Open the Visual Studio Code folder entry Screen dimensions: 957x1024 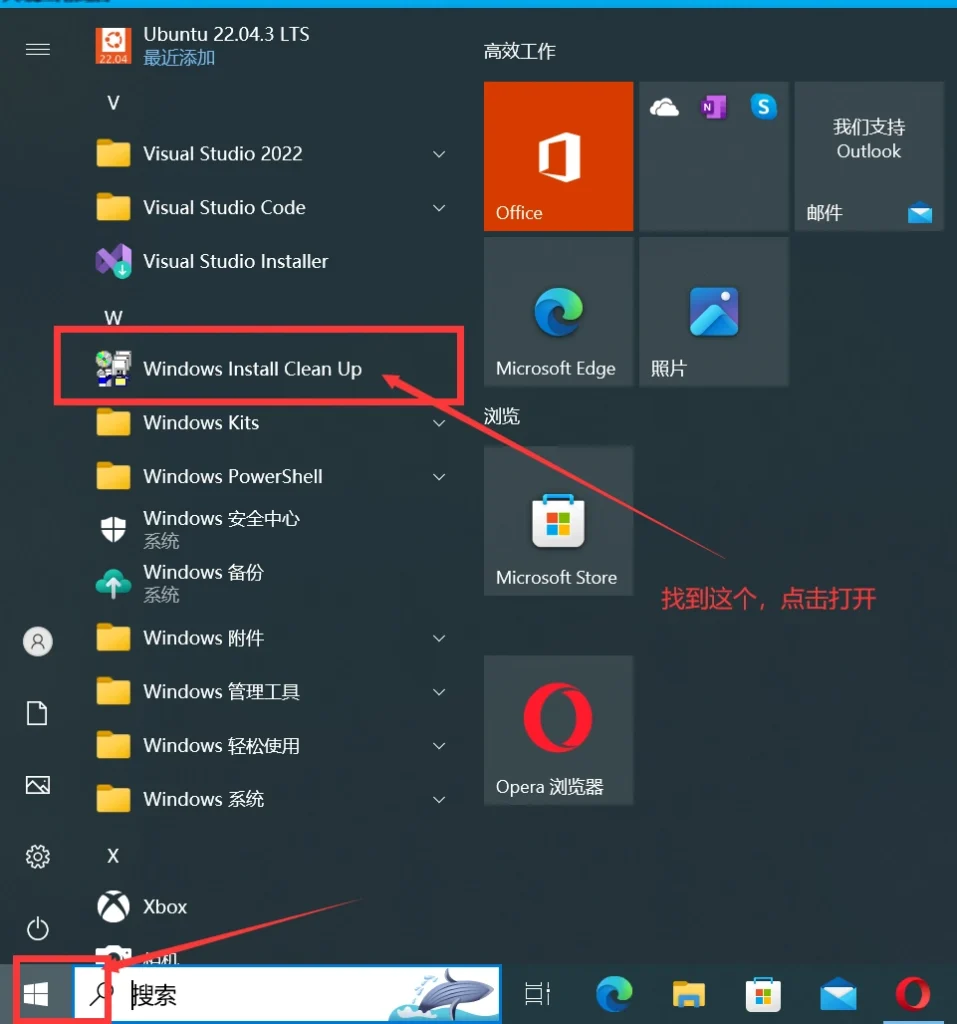coord(272,208)
